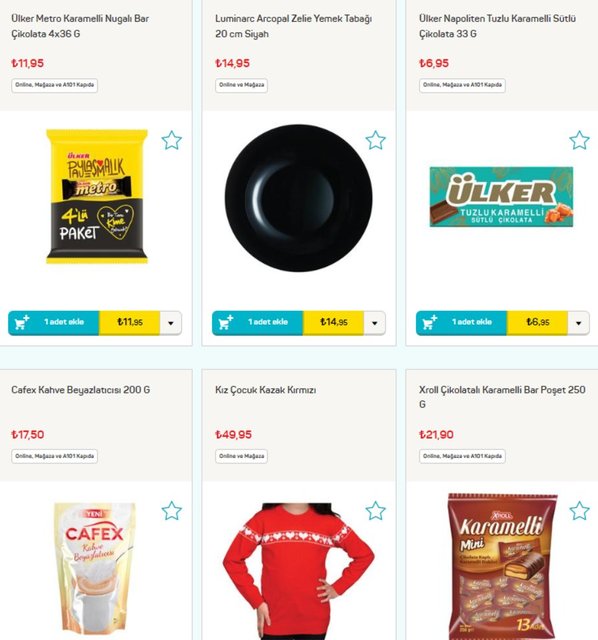Favorite the Ülker Metro bar with star
The width and height of the screenshot is (598, 640).
(171, 140)
